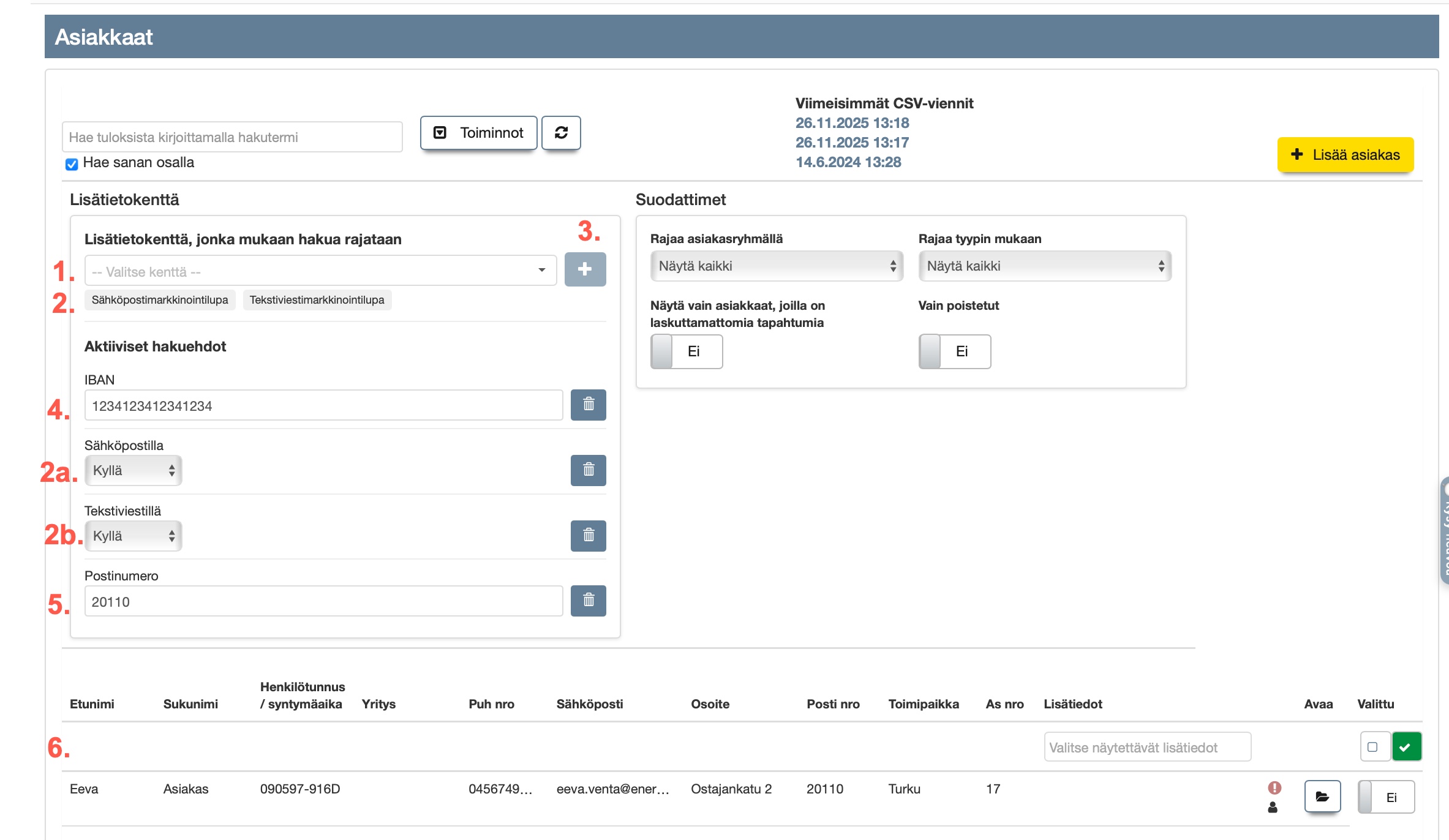
Task: Delete the IBAN search condition
Action: pos(588,405)
